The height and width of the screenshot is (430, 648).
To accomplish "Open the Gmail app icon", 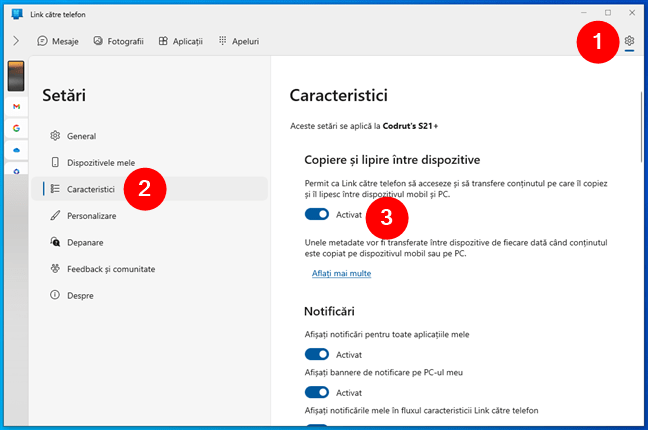I will point(16,107).
